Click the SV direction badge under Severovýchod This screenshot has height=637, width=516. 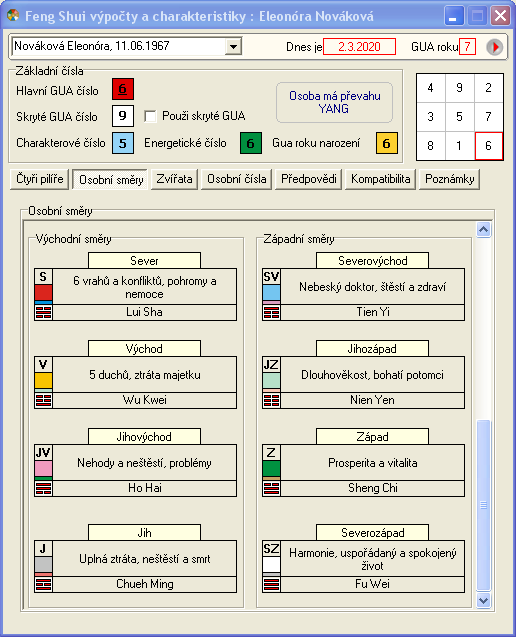pos(271,277)
